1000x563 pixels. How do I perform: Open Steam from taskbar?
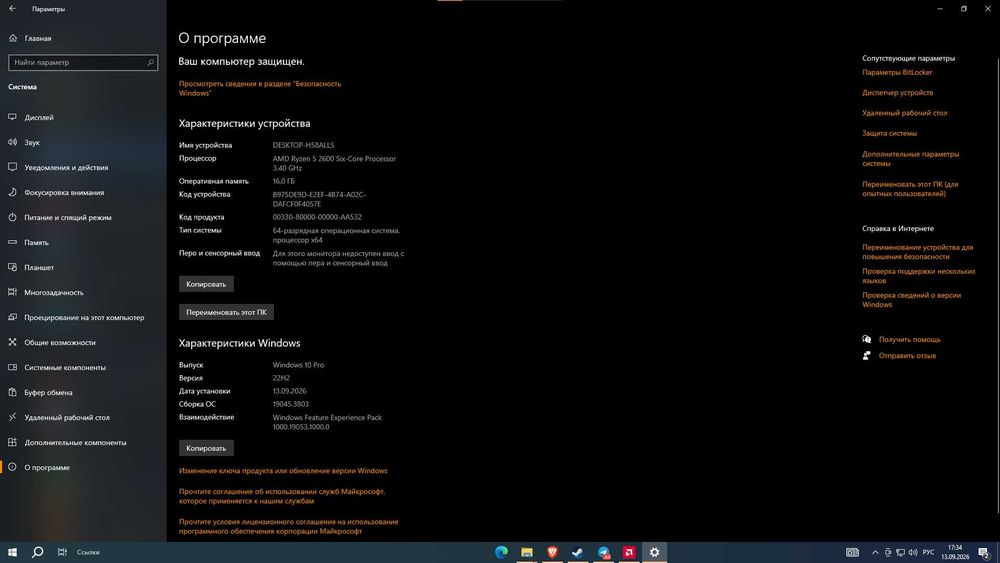click(578, 552)
